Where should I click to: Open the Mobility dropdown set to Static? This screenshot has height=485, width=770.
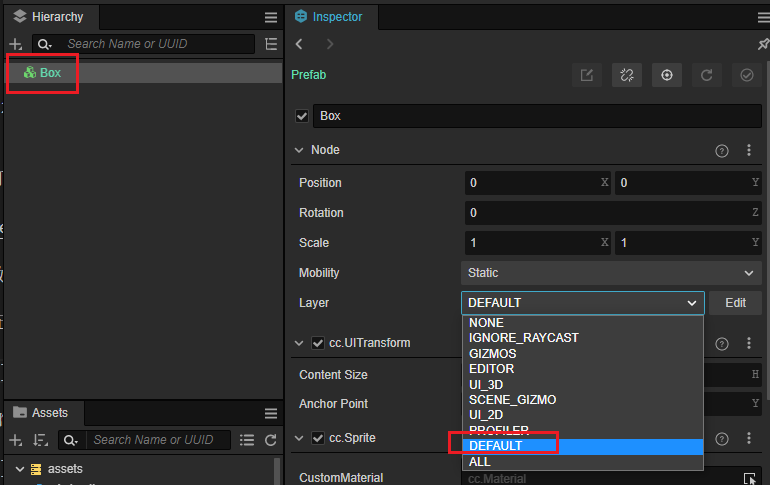point(611,273)
